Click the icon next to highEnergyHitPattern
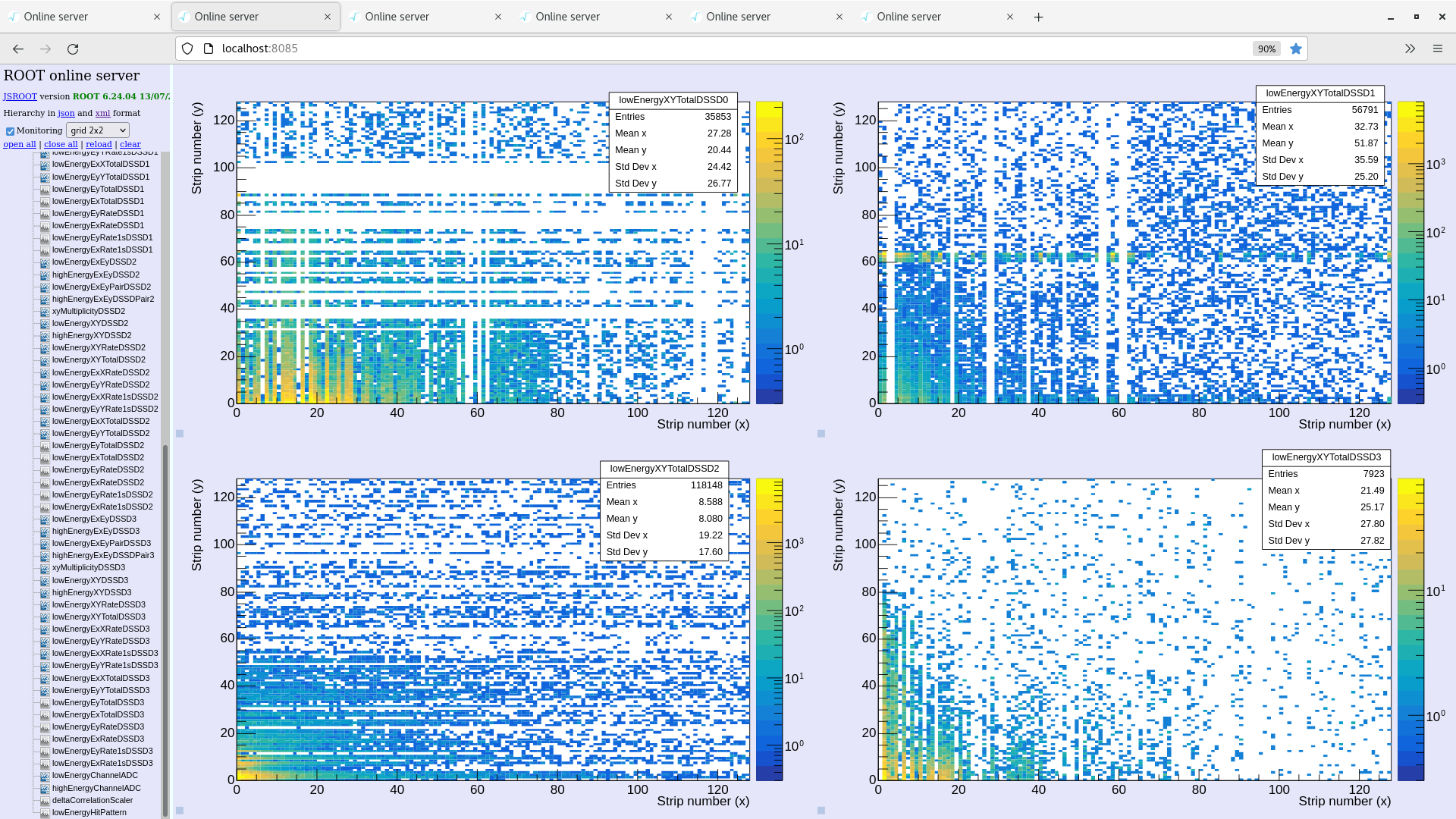This screenshot has width=1456, height=819. click(x=45, y=813)
